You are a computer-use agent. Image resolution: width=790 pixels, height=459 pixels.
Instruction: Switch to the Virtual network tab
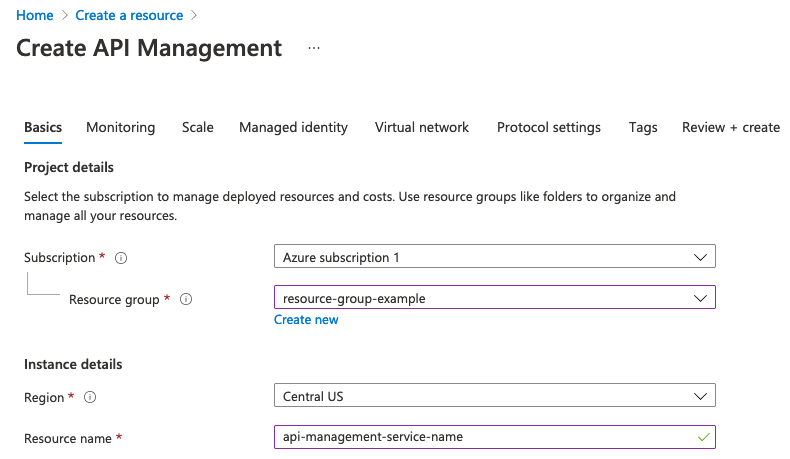point(421,127)
